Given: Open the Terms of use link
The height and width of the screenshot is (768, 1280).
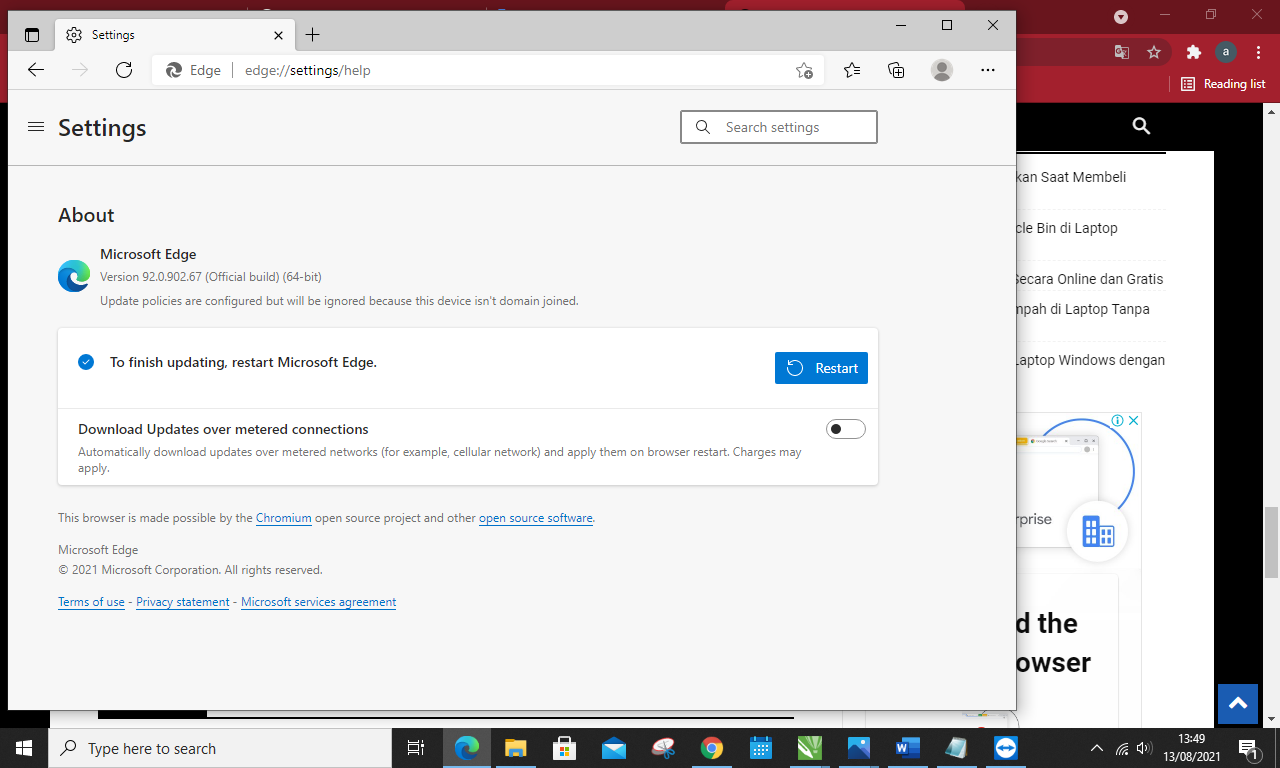Looking at the screenshot, I should pyautogui.click(x=91, y=602).
